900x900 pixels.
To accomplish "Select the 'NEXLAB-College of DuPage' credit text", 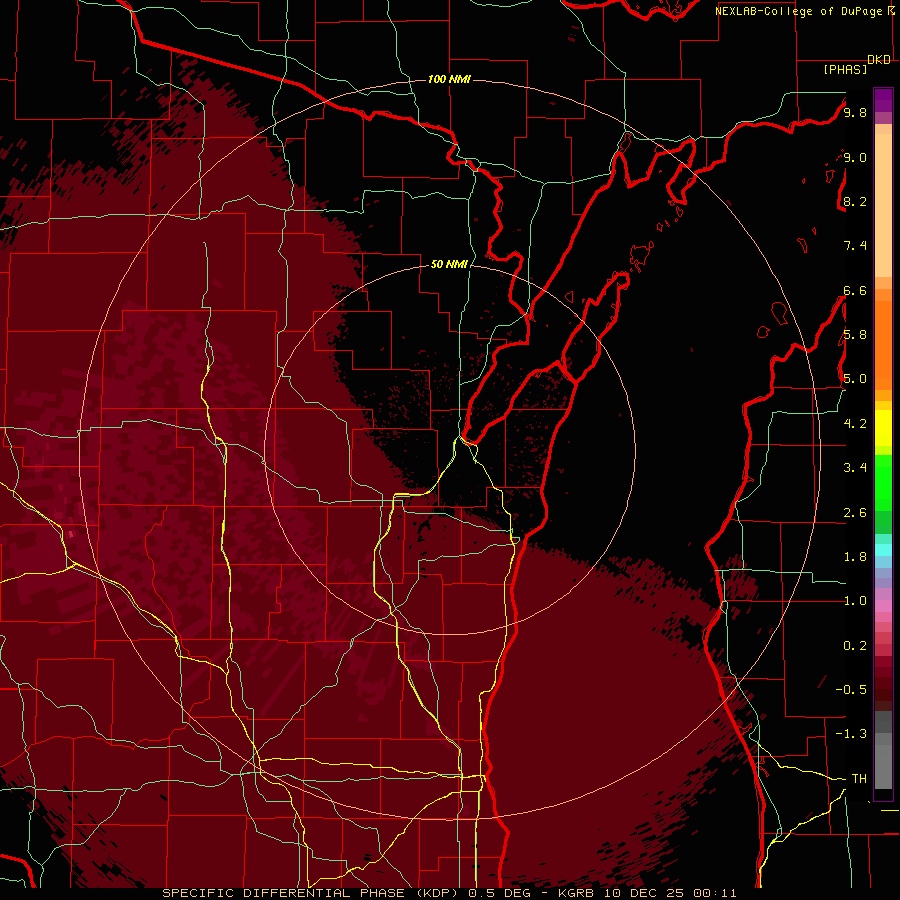I will pos(800,11).
